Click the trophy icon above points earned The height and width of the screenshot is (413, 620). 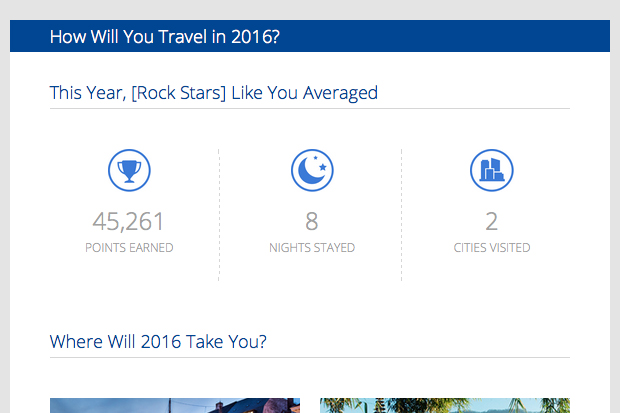coord(129,171)
